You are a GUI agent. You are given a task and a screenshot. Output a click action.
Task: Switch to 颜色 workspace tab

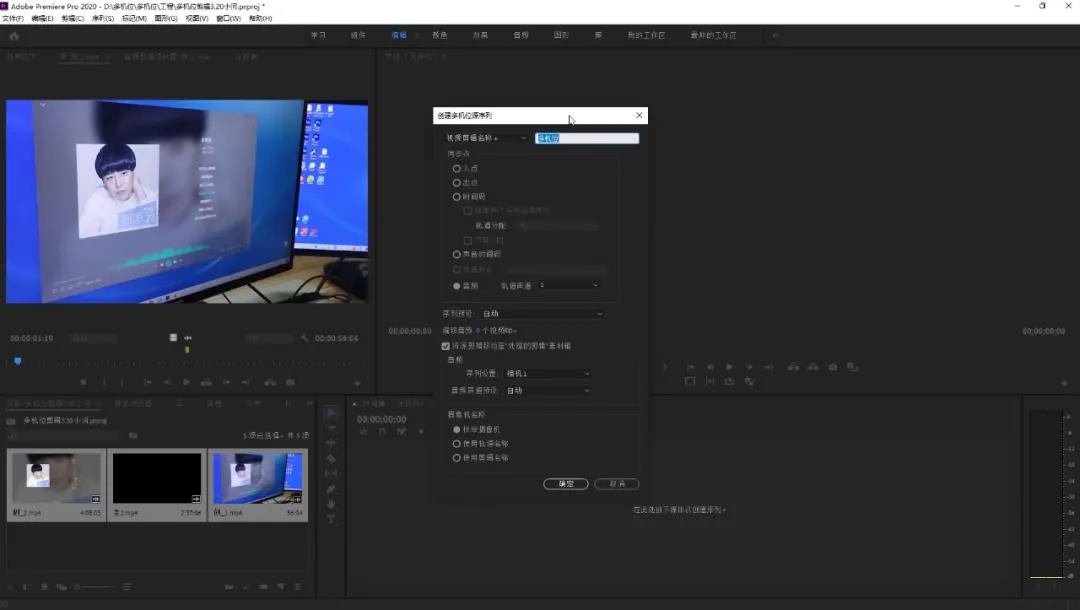point(439,35)
